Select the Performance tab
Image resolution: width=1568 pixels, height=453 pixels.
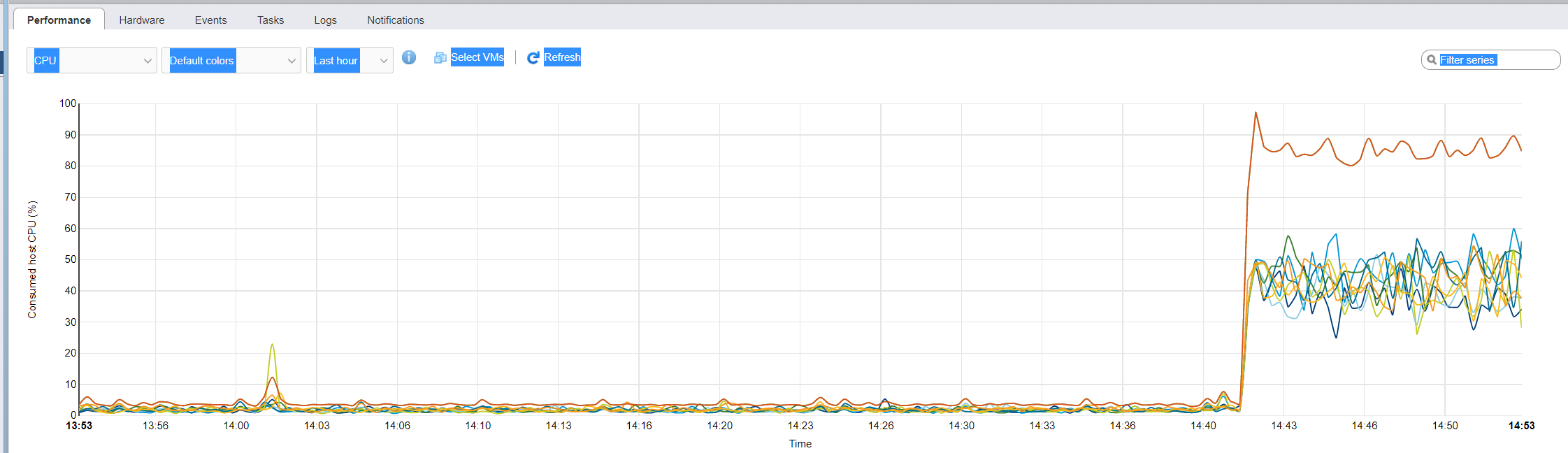tap(59, 20)
